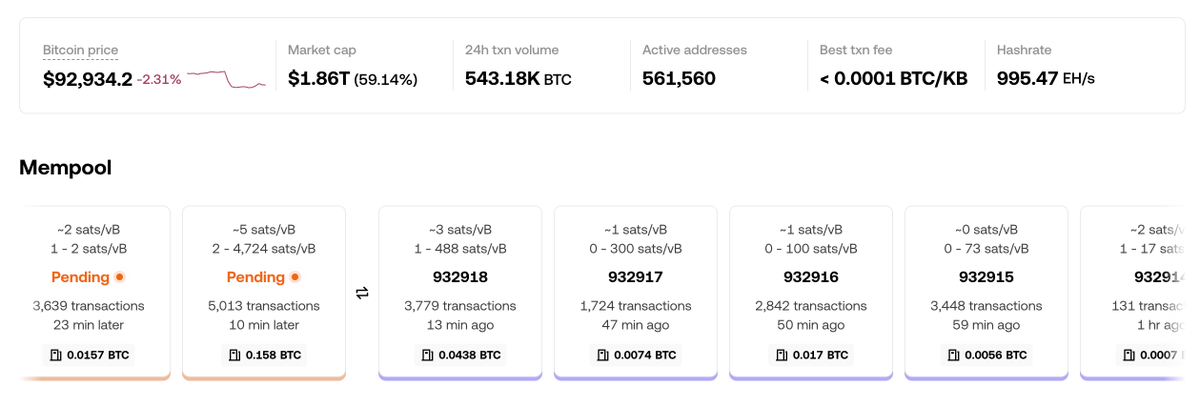Click fee icon next to 0.0157 BTC

point(56,355)
